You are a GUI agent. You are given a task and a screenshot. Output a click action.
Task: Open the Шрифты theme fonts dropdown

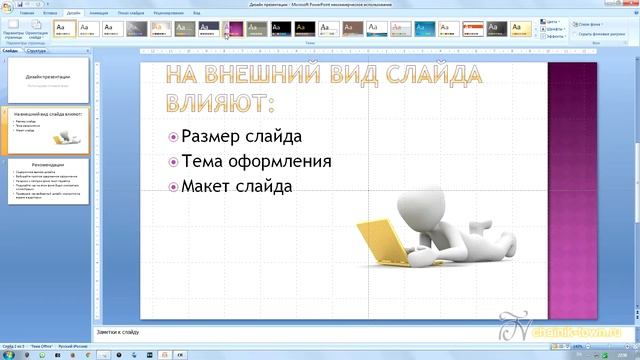click(x=552, y=29)
